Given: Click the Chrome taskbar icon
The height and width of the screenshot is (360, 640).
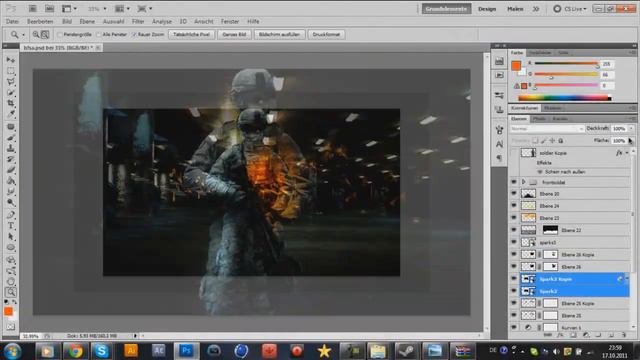Looking at the screenshot, I should (x=75, y=351).
